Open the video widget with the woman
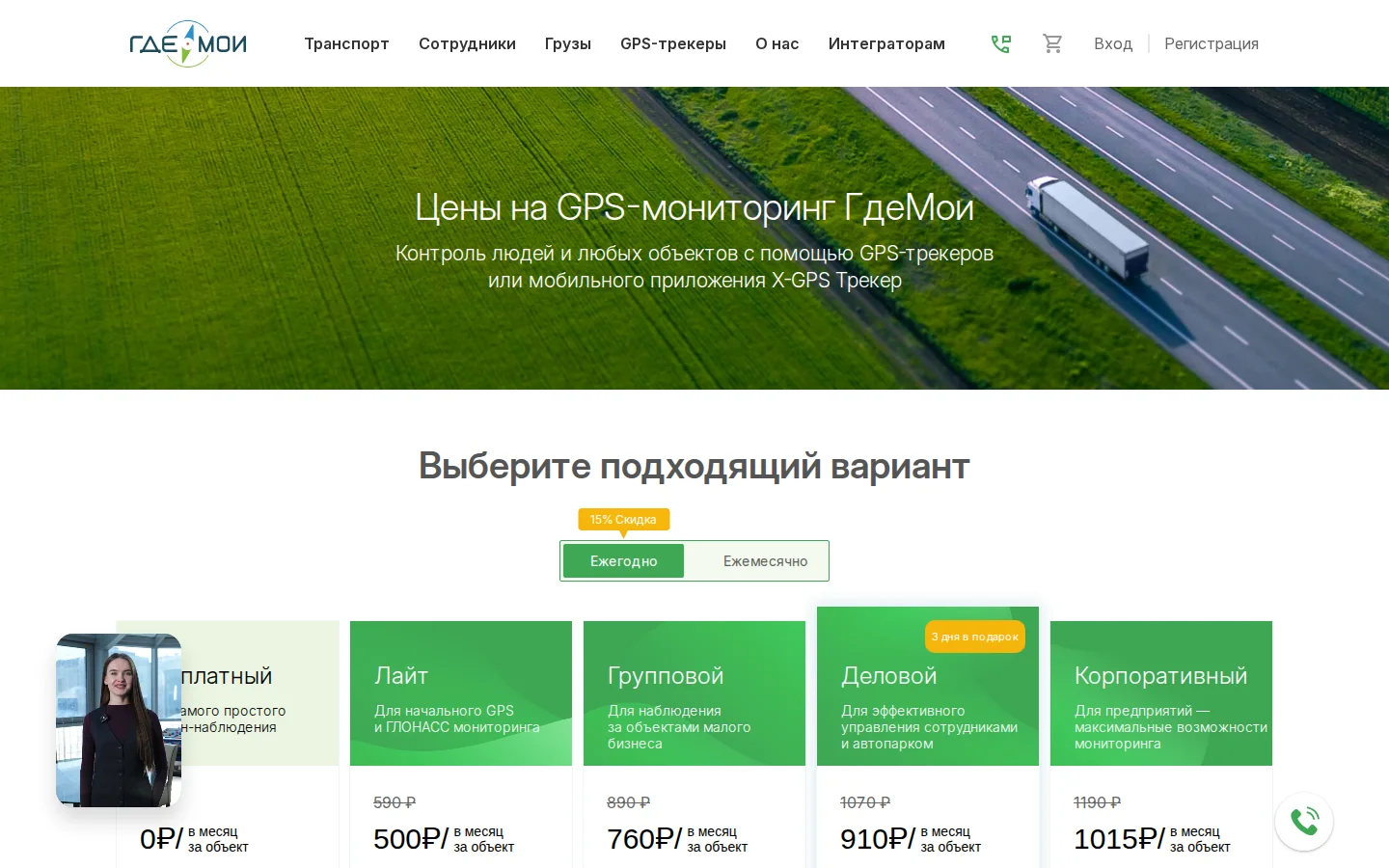The height and width of the screenshot is (868, 1389). (x=119, y=719)
